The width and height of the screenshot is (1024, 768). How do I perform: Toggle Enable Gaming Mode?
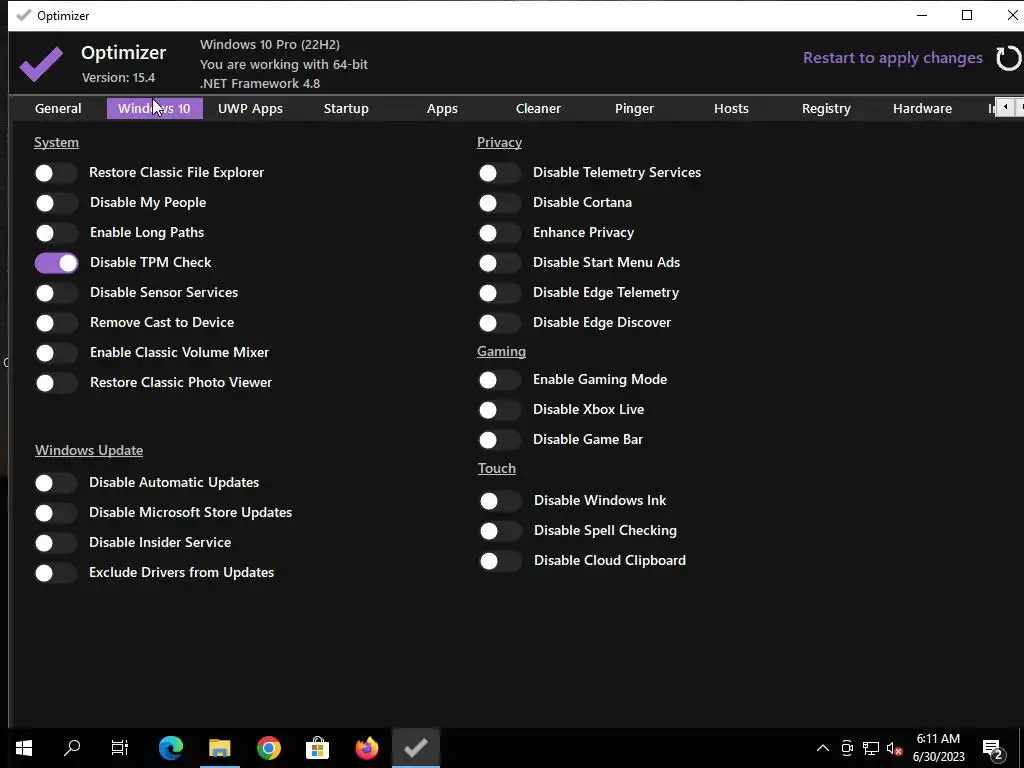click(x=500, y=380)
